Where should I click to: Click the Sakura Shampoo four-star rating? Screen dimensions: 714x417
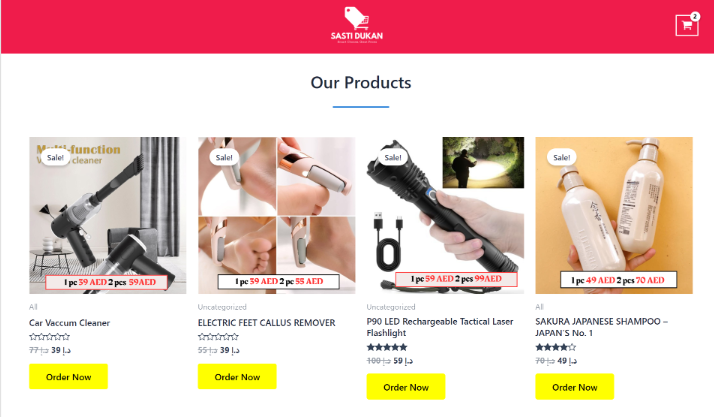point(556,347)
